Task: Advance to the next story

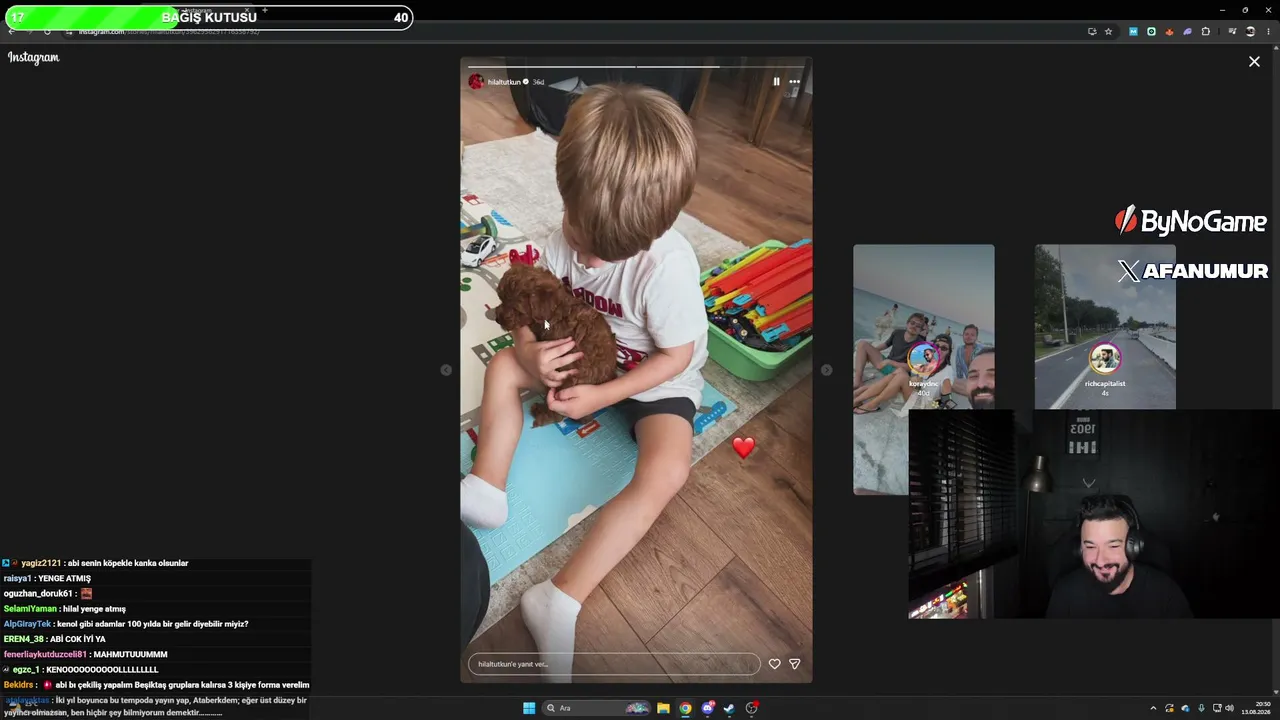Action: pyautogui.click(x=826, y=370)
